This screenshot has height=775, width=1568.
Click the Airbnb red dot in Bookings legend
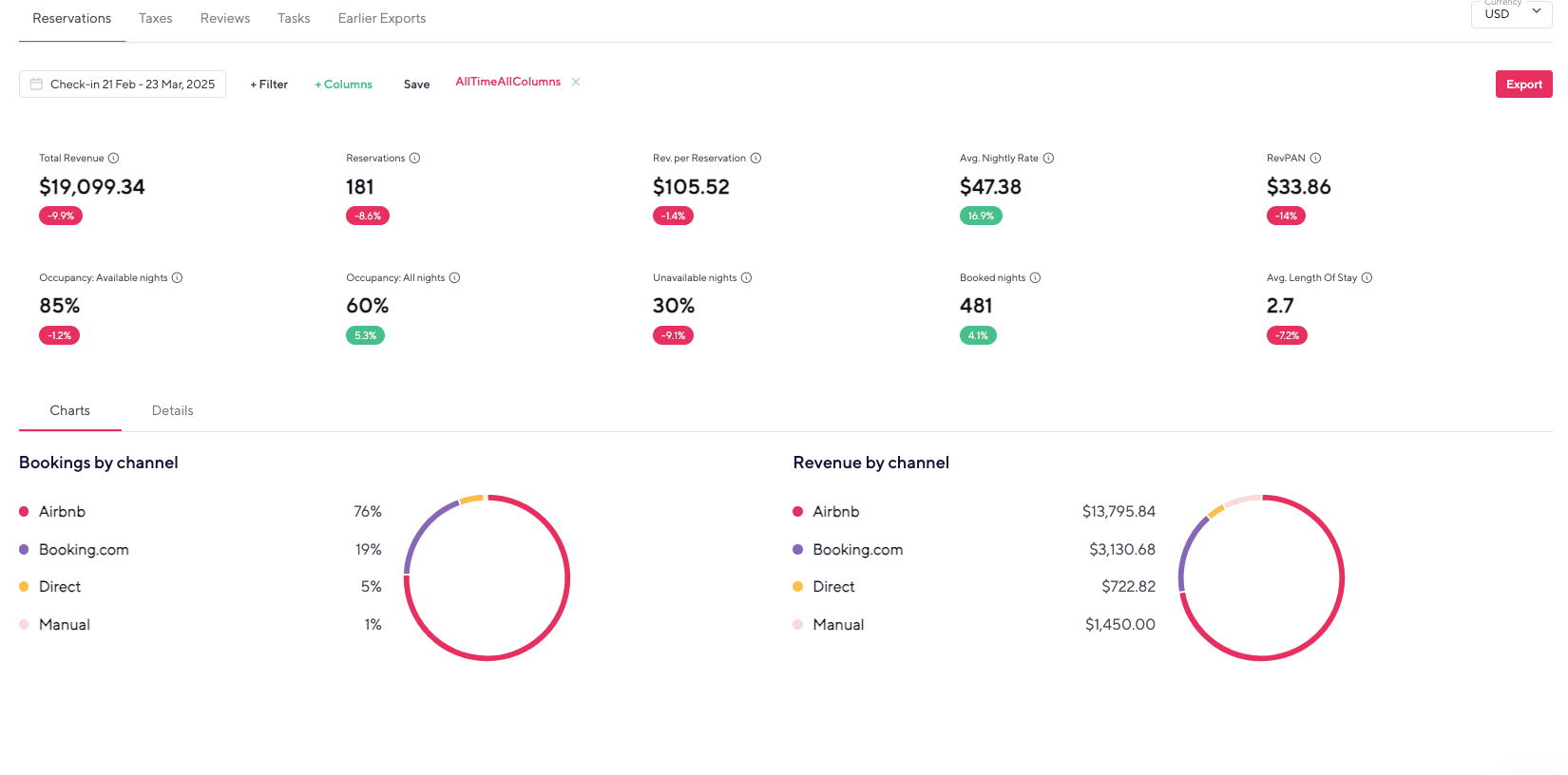(x=24, y=512)
